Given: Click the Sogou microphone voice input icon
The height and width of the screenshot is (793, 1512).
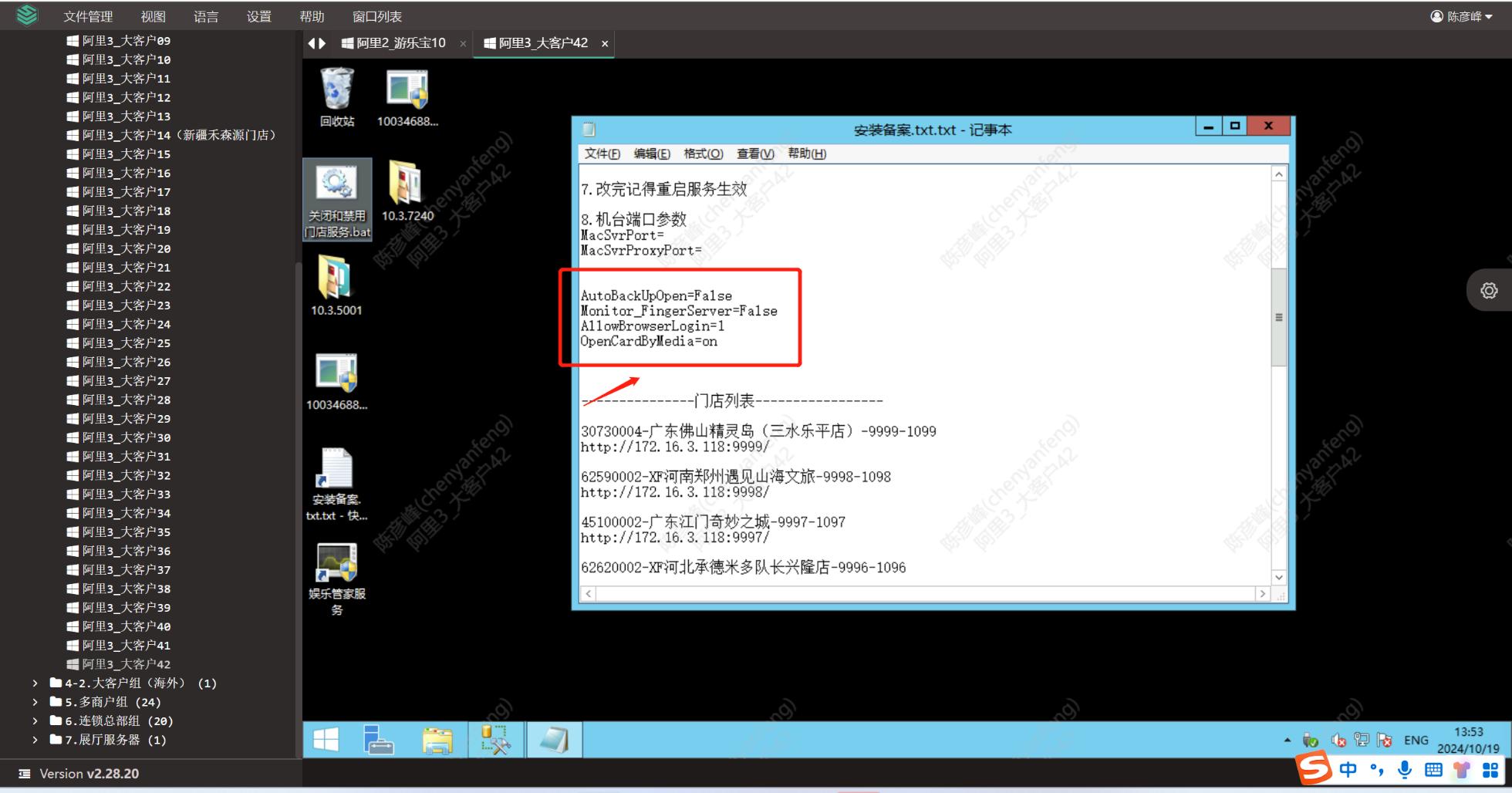Looking at the screenshot, I should point(1405,769).
